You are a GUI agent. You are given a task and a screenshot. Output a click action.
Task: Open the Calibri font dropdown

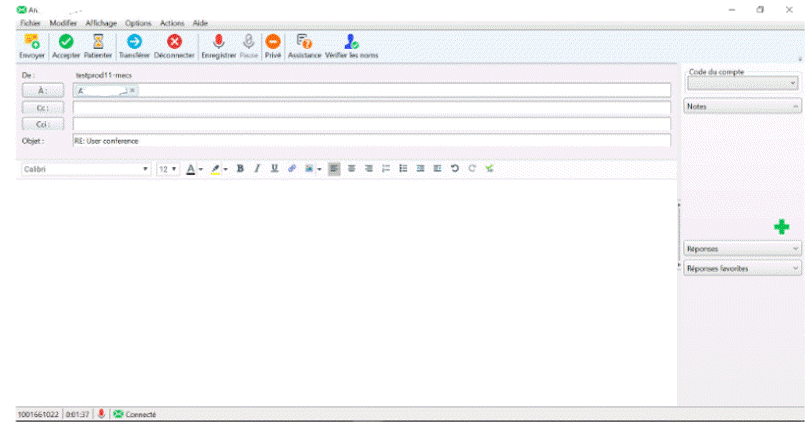[86, 169]
